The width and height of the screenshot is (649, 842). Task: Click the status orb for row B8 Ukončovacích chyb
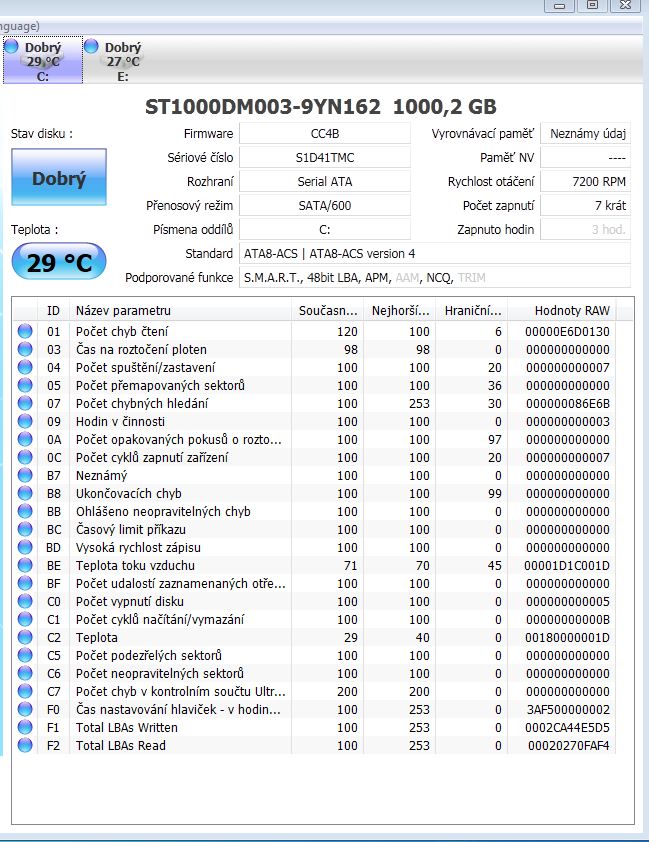tap(25, 493)
